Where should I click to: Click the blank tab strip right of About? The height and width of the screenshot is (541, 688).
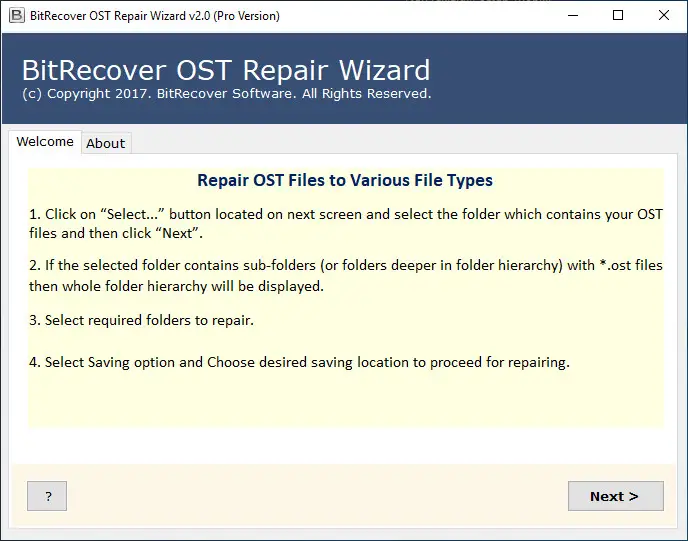(x=406, y=143)
